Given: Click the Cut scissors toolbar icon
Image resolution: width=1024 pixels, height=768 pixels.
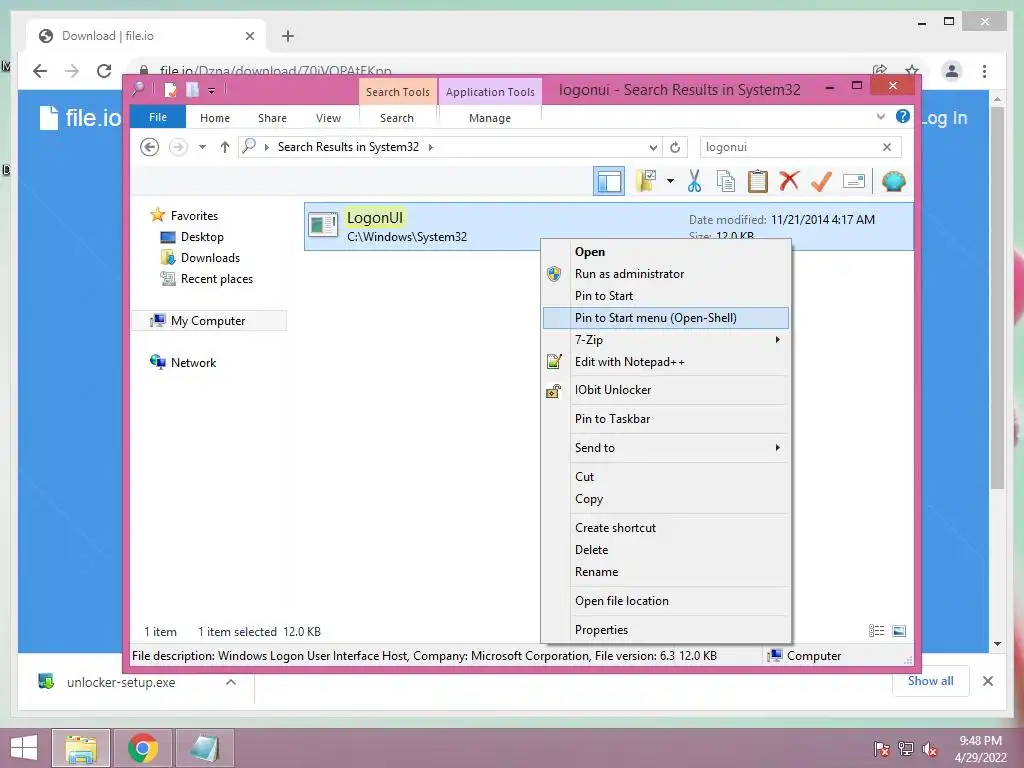Looking at the screenshot, I should (x=694, y=182).
